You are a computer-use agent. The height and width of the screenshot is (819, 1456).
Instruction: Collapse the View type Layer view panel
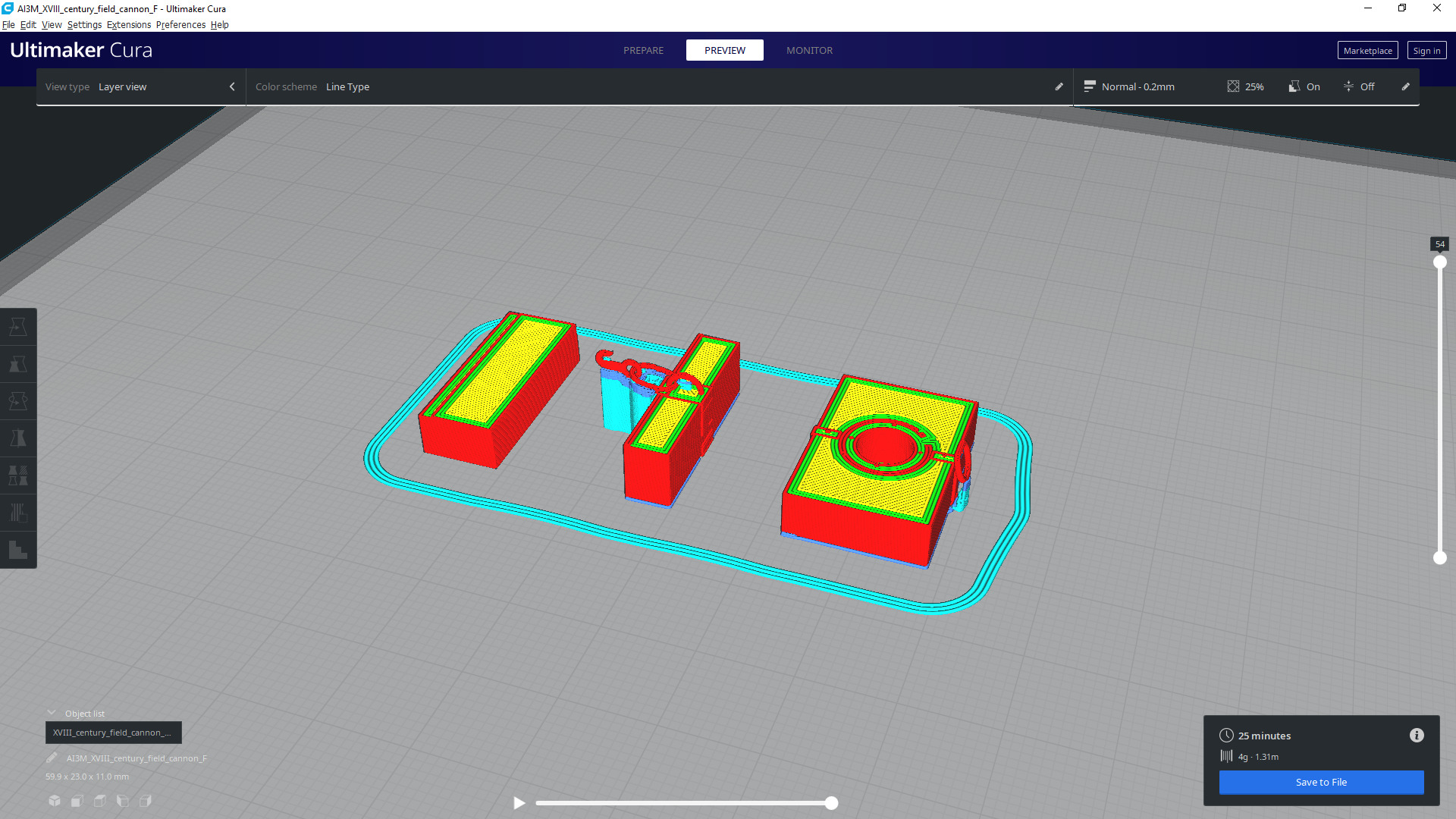(x=232, y=86)
